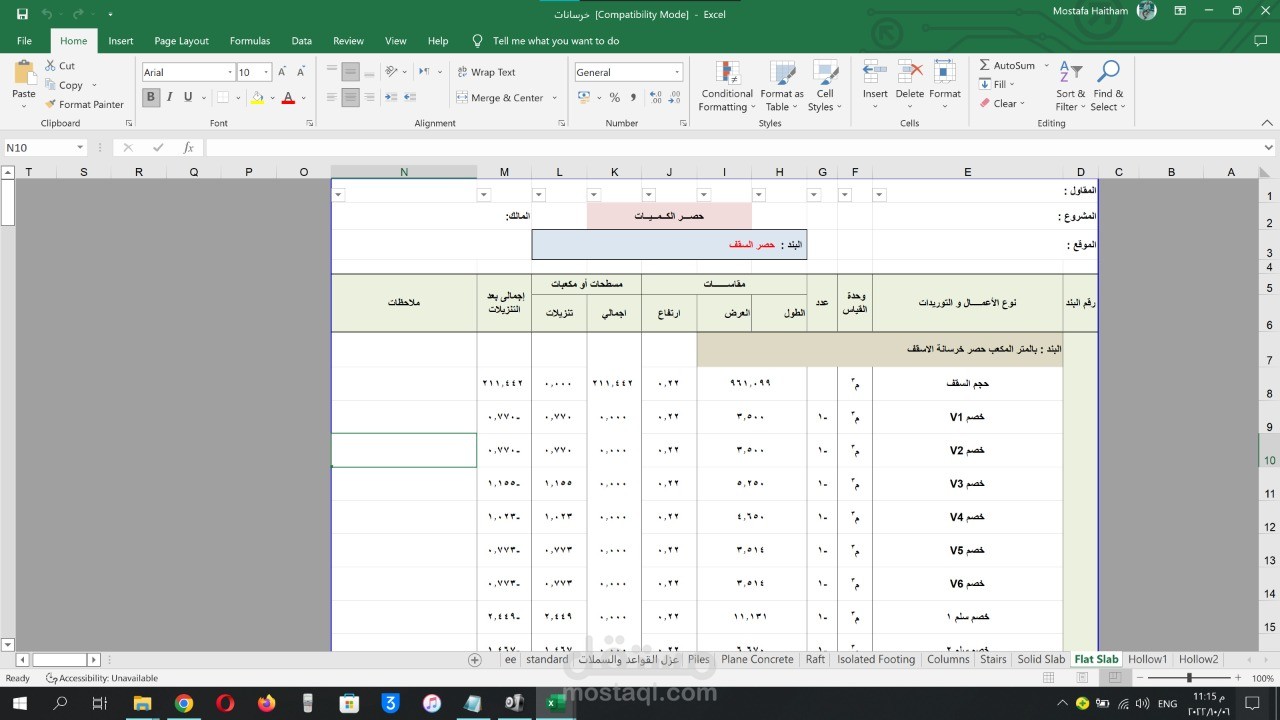
Task: Toggle Underline formatting
Action: (187, 97)
